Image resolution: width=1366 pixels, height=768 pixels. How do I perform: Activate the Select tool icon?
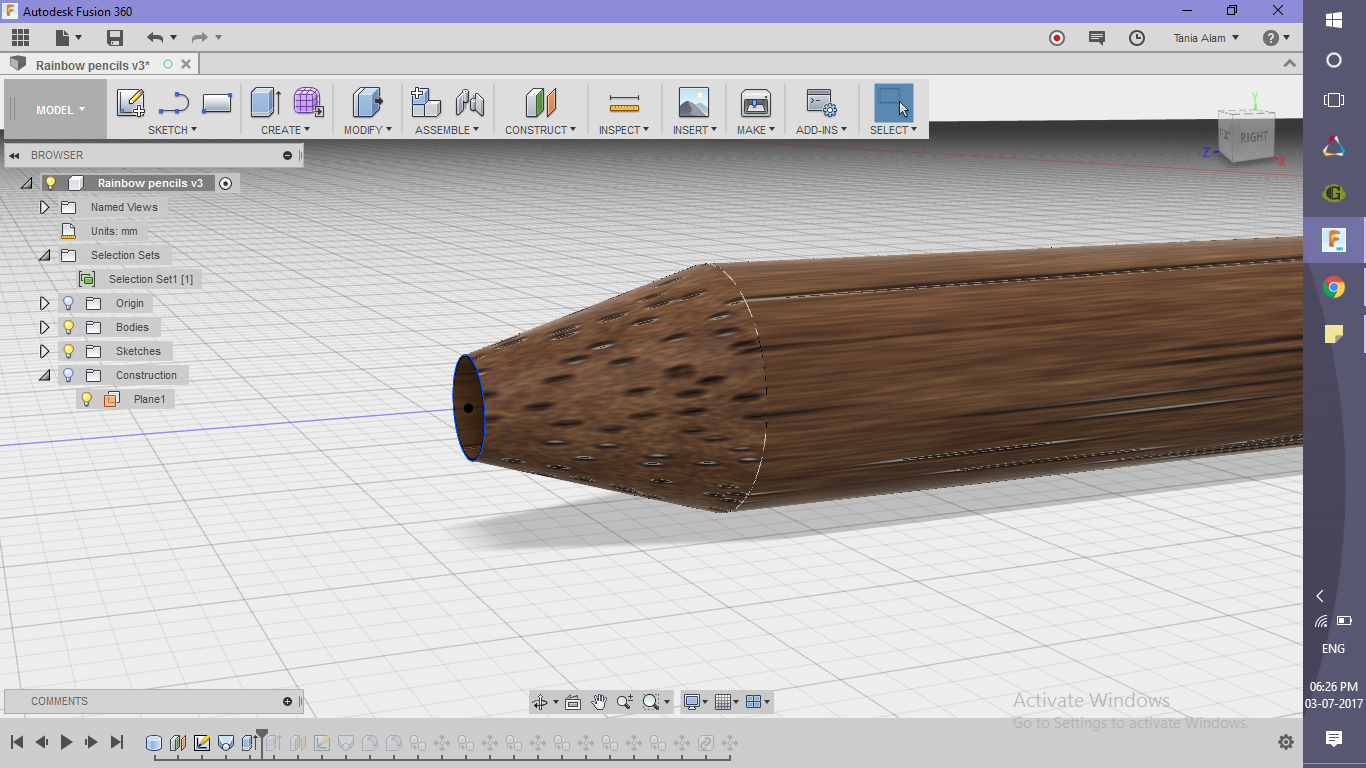click(x=893, y=102)
